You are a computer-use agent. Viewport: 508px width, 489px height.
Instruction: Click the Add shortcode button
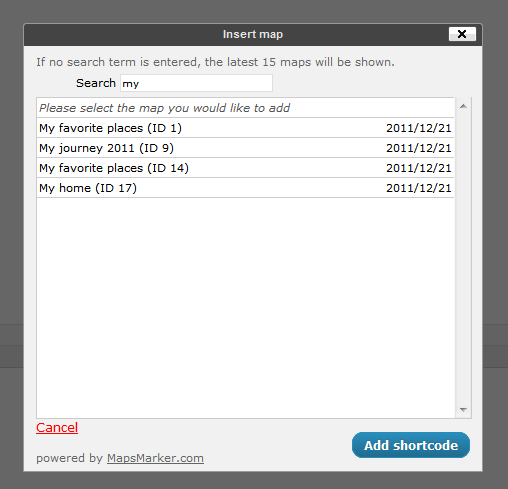coord(411,445)
